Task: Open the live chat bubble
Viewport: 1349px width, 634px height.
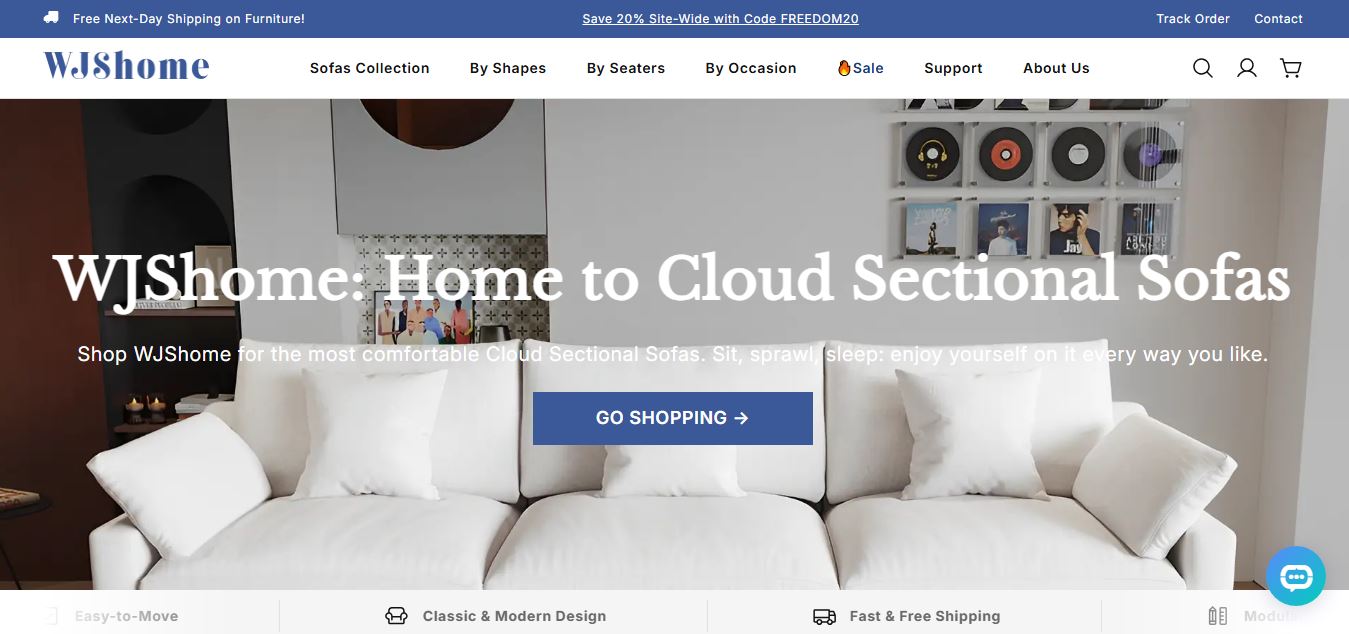Action: coord(1296,576)
